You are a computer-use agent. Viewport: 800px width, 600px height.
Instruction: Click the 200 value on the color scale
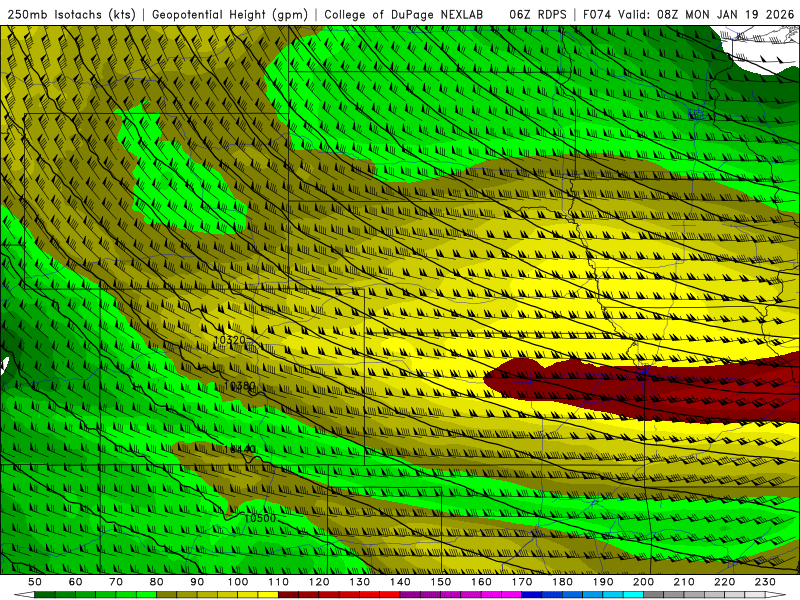tap(643, 582)
